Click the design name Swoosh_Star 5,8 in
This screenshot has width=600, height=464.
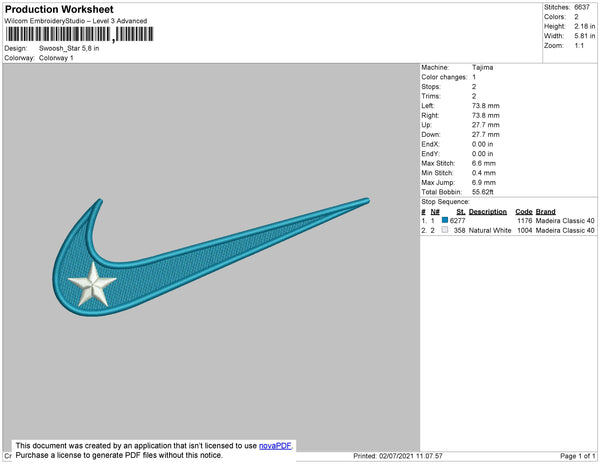pos(69,49)
